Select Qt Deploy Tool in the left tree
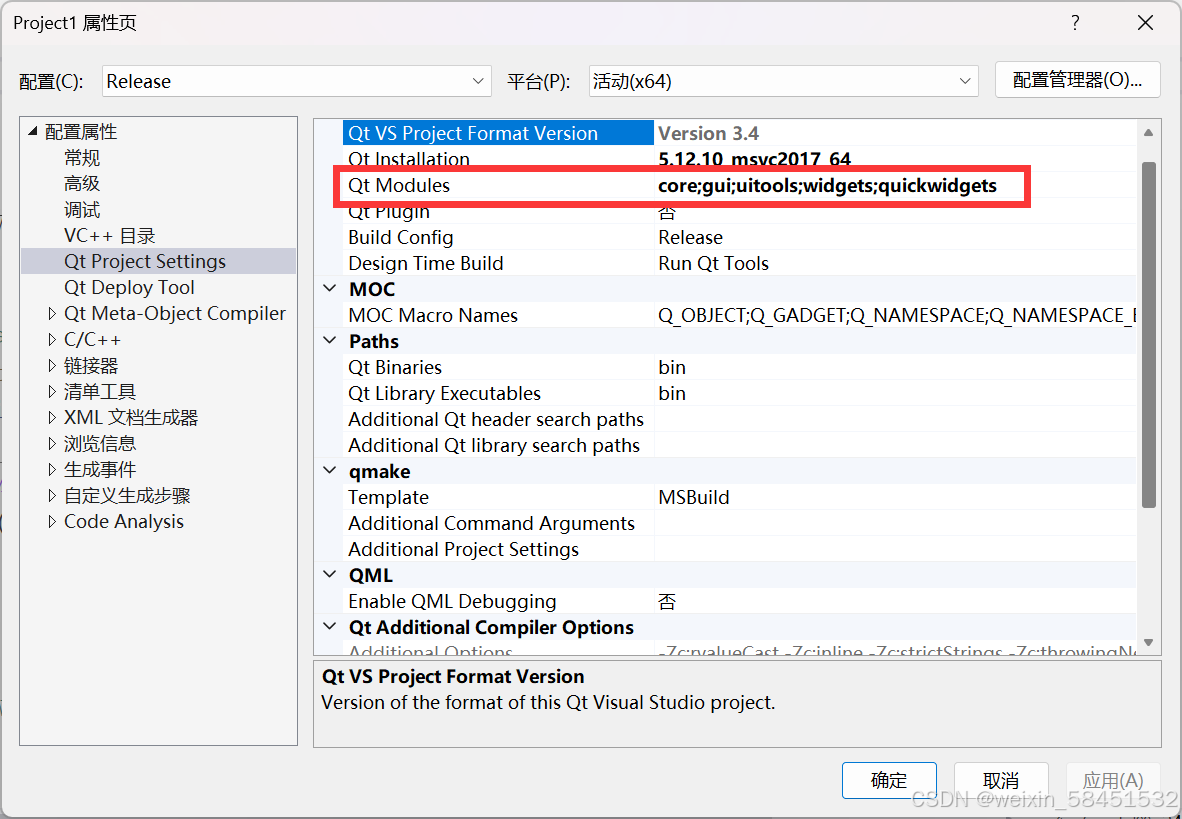 point(130,287)
